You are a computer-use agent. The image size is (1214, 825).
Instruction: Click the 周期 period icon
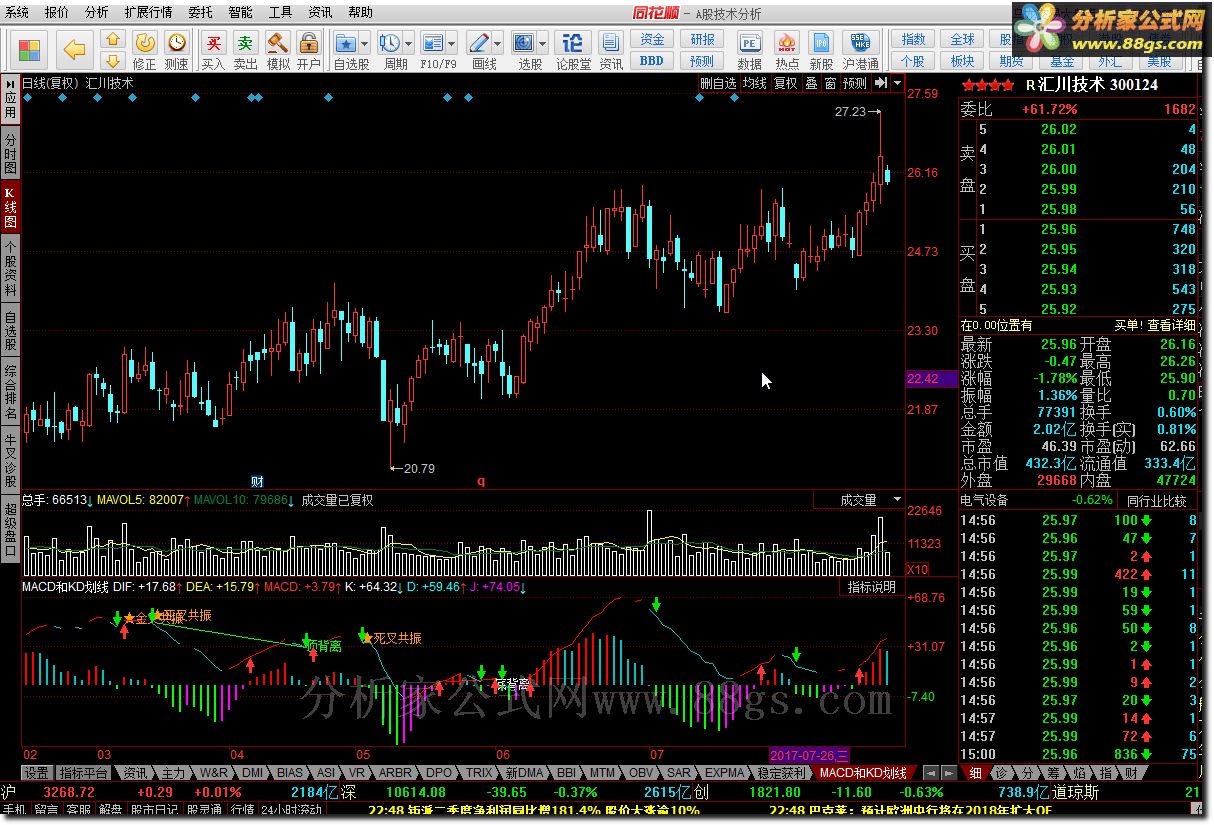tap(390, 43)
